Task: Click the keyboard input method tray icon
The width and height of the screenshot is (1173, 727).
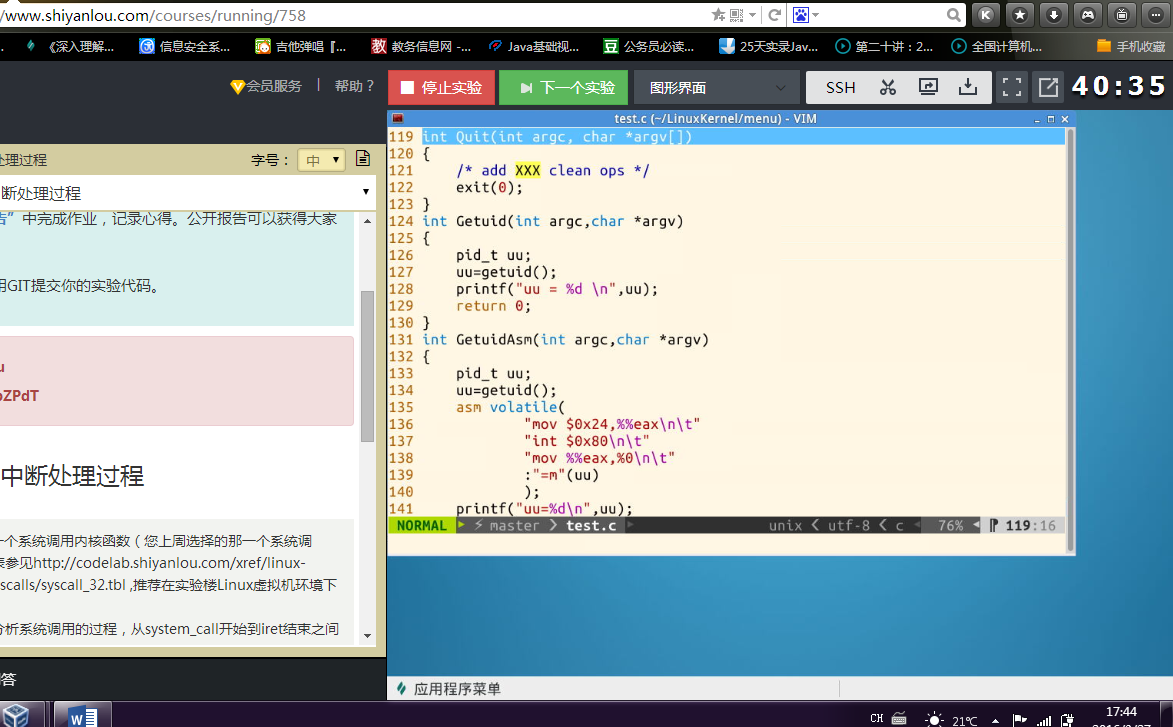Action: click(899, 719)
